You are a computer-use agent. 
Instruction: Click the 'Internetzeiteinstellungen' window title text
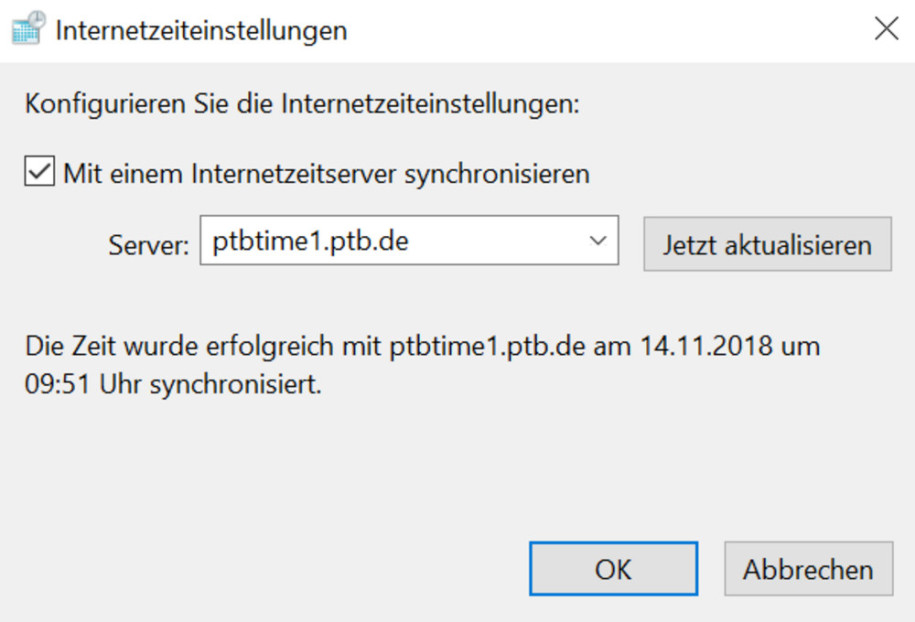pos(201,30)
